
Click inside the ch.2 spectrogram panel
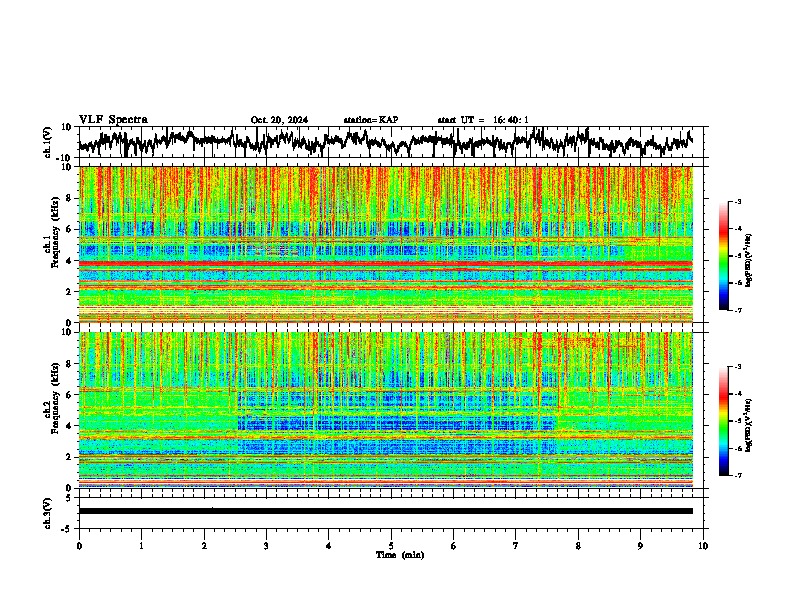386,410
